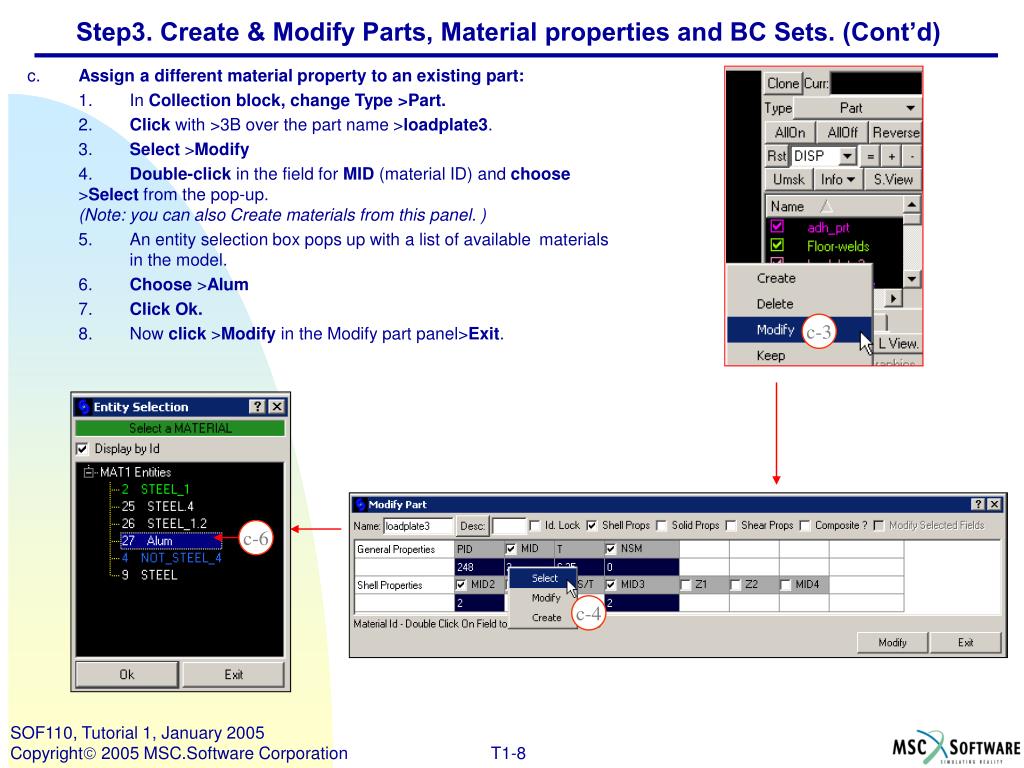
Task: Toggle the adh_prt part visibility checkbox
Action: [777, 227]
